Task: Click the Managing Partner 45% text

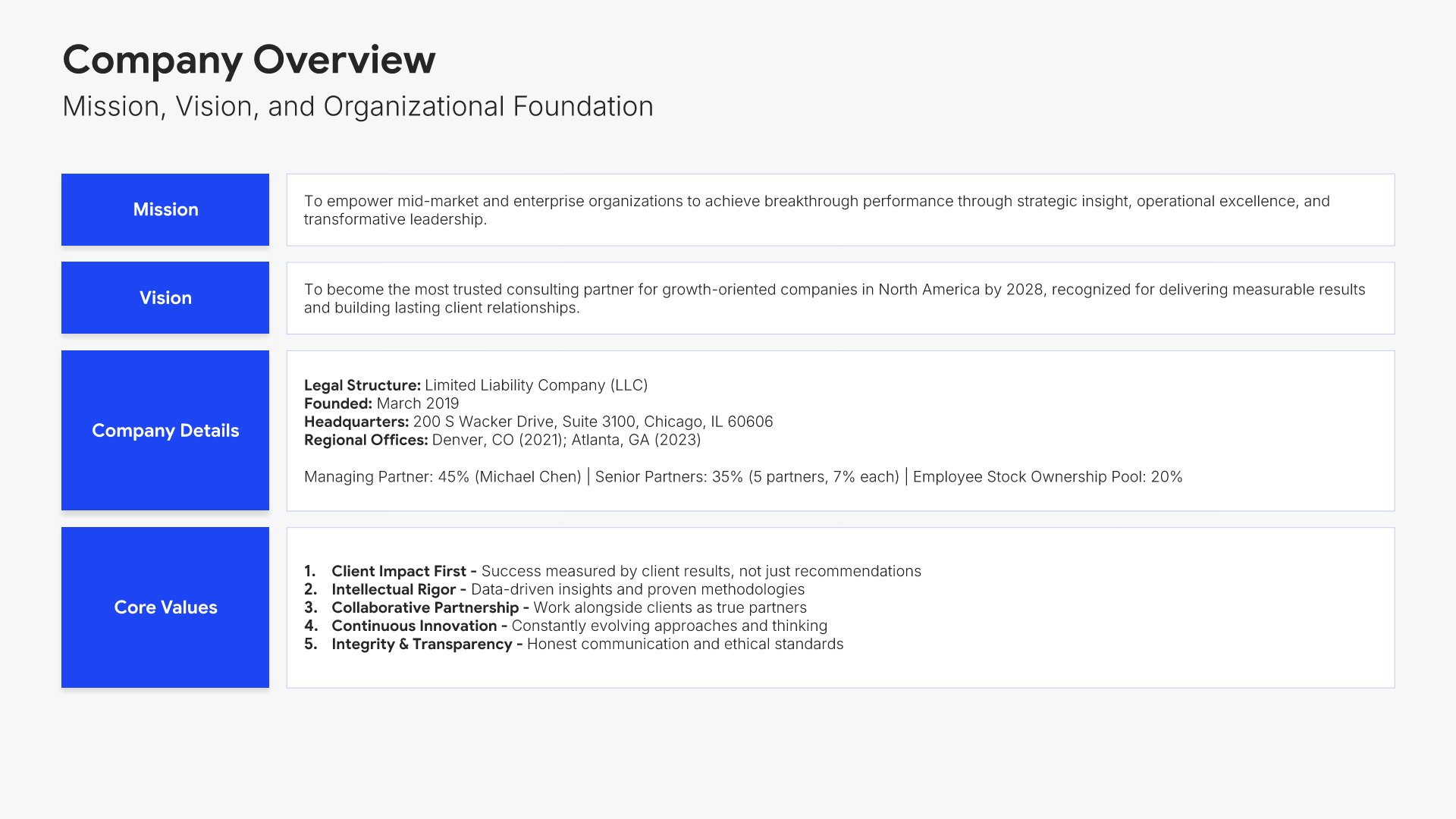Action: [442, 477]
